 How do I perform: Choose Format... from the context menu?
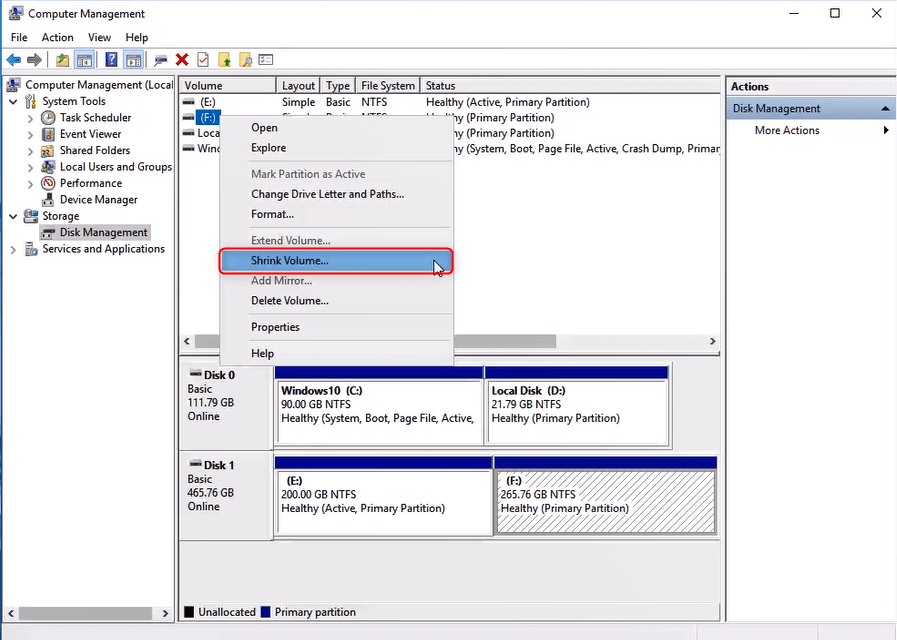click(337, 214)
